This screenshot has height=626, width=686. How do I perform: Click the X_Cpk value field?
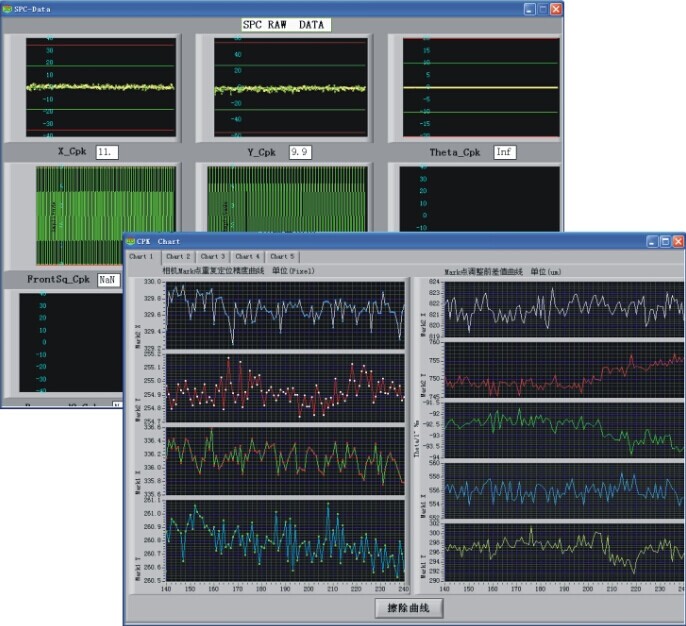coord(107,153)
